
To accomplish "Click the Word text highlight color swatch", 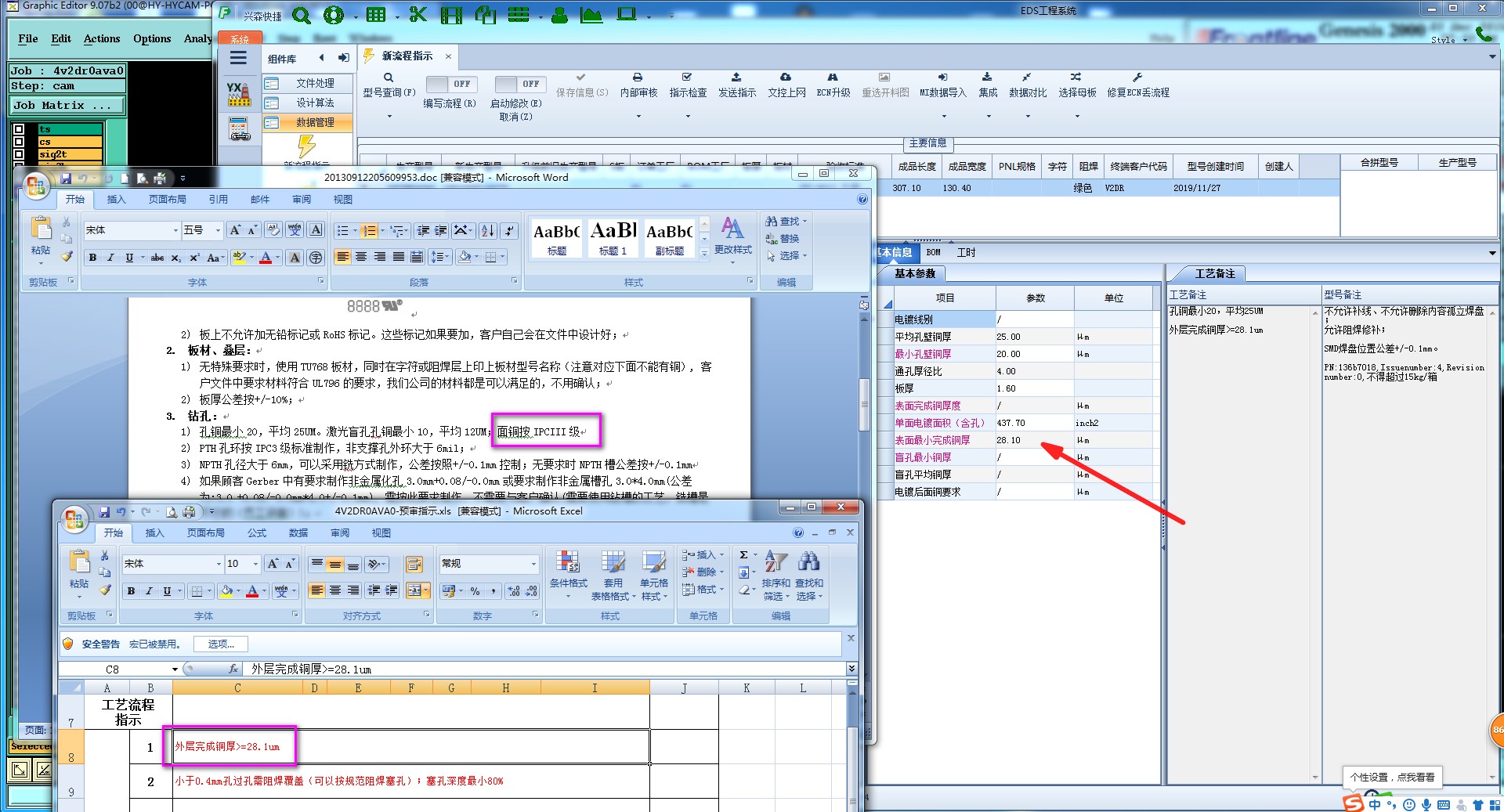I will [x=239, y=257].
